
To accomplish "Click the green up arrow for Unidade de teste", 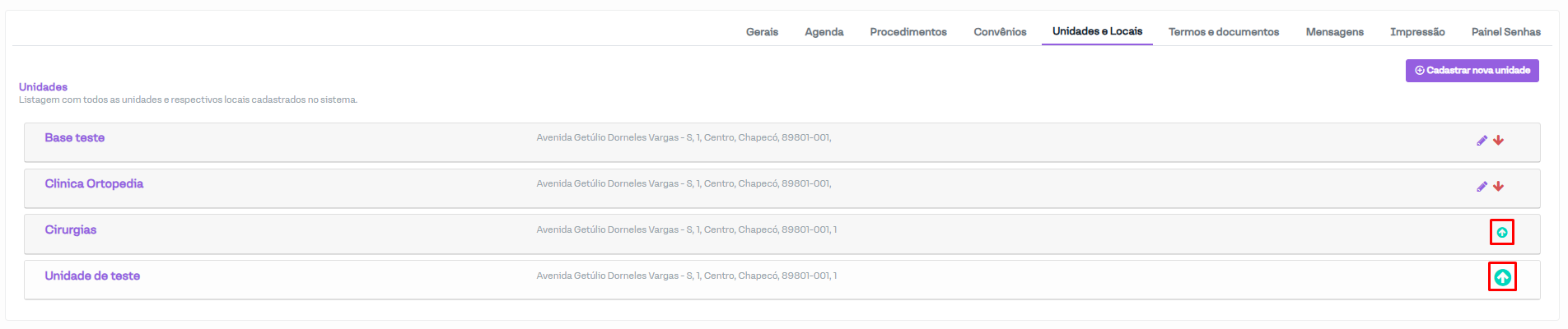I will pos(1502,277).
